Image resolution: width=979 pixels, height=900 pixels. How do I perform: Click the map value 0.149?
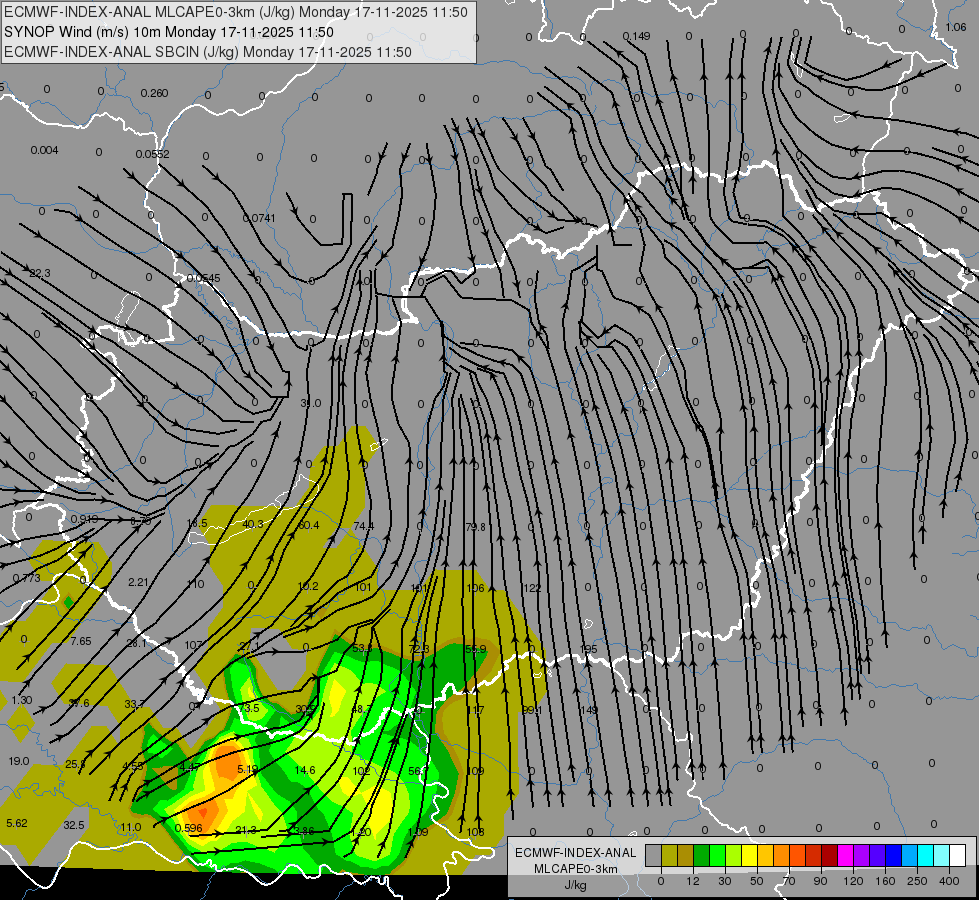click(636, 36)
